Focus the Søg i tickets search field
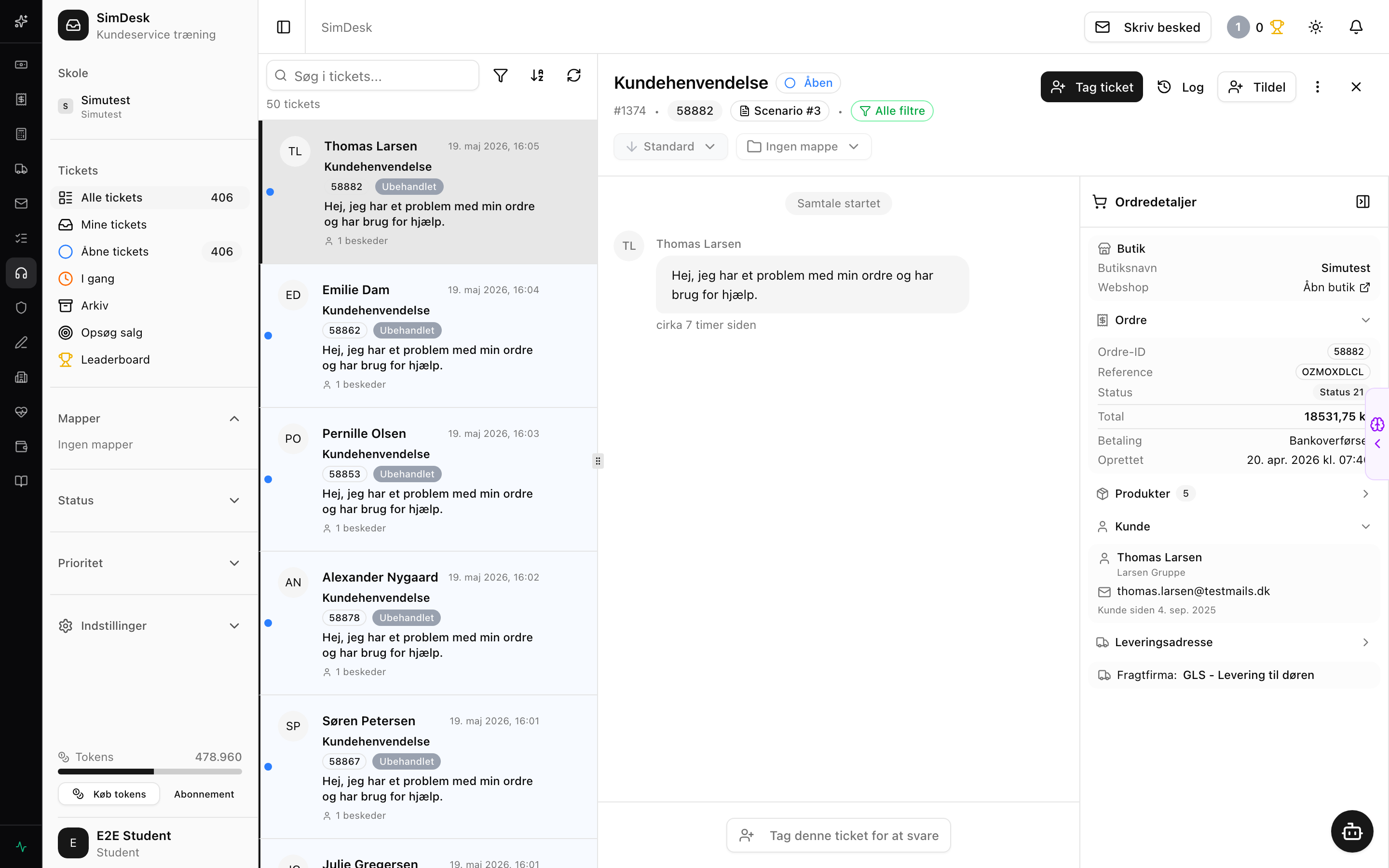The image size is (1389, 868). 372,76
